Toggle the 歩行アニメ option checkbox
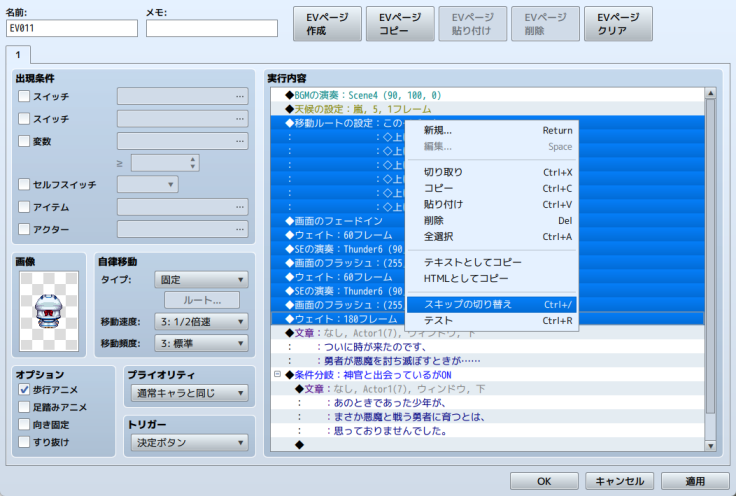The width and height of the screenshot is (736, 496). 25,389
